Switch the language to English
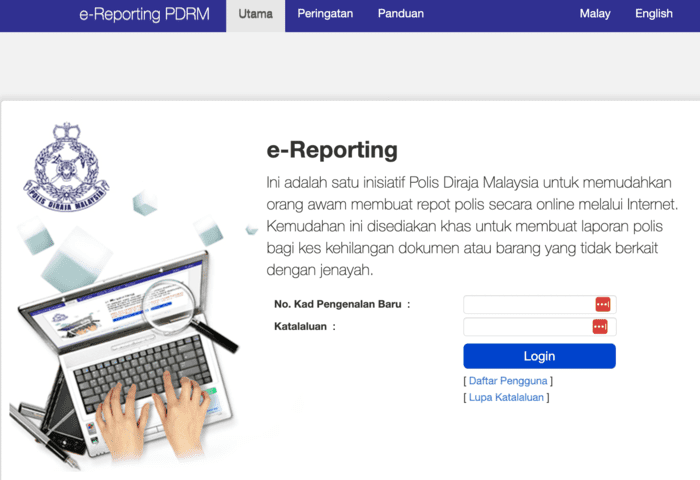This screenshot has height=480, width=700. (x=654, y=14)
